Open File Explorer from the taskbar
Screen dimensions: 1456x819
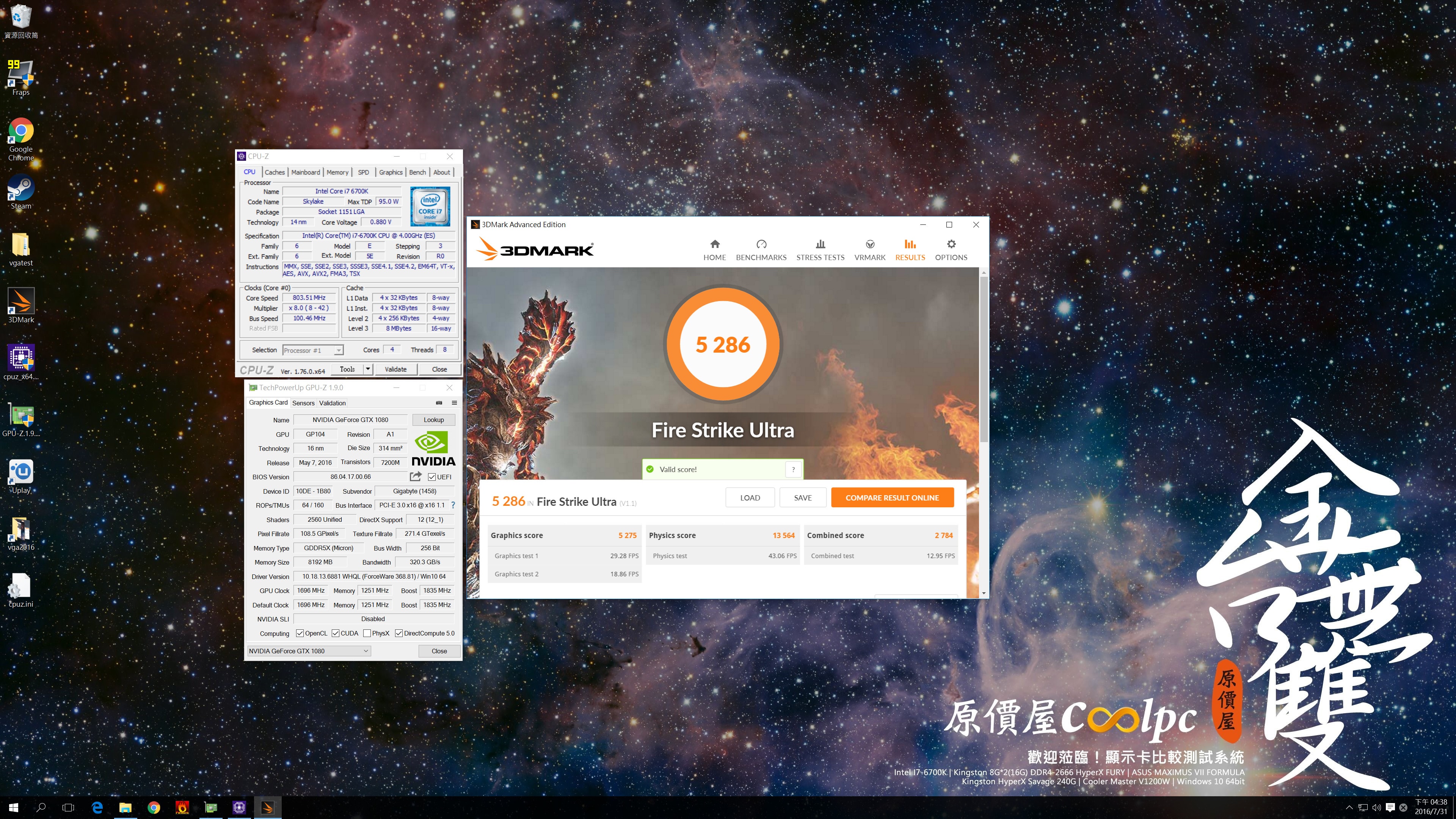pyautogui.click(x=126, y=807)
